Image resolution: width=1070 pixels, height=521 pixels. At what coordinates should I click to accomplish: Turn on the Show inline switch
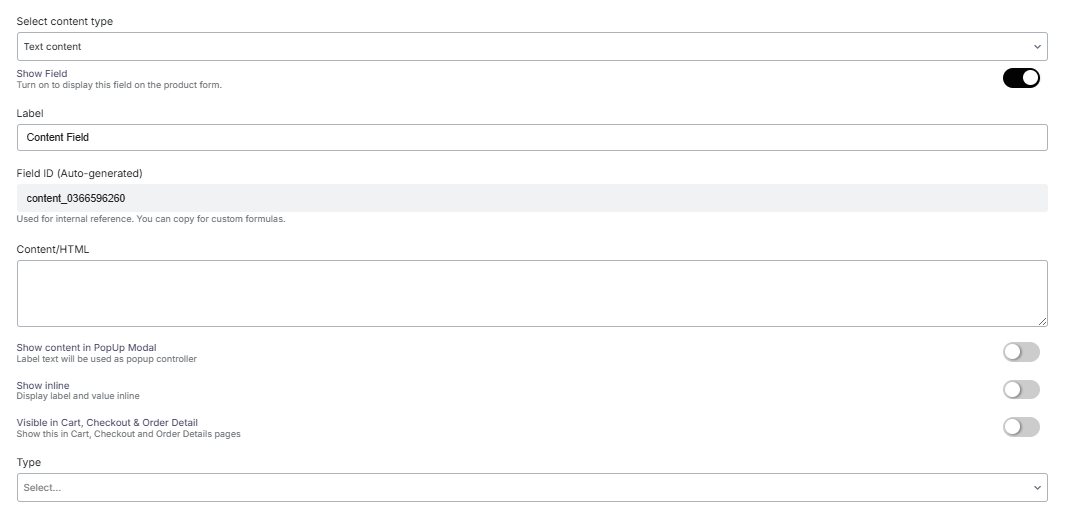[1021, 390]
